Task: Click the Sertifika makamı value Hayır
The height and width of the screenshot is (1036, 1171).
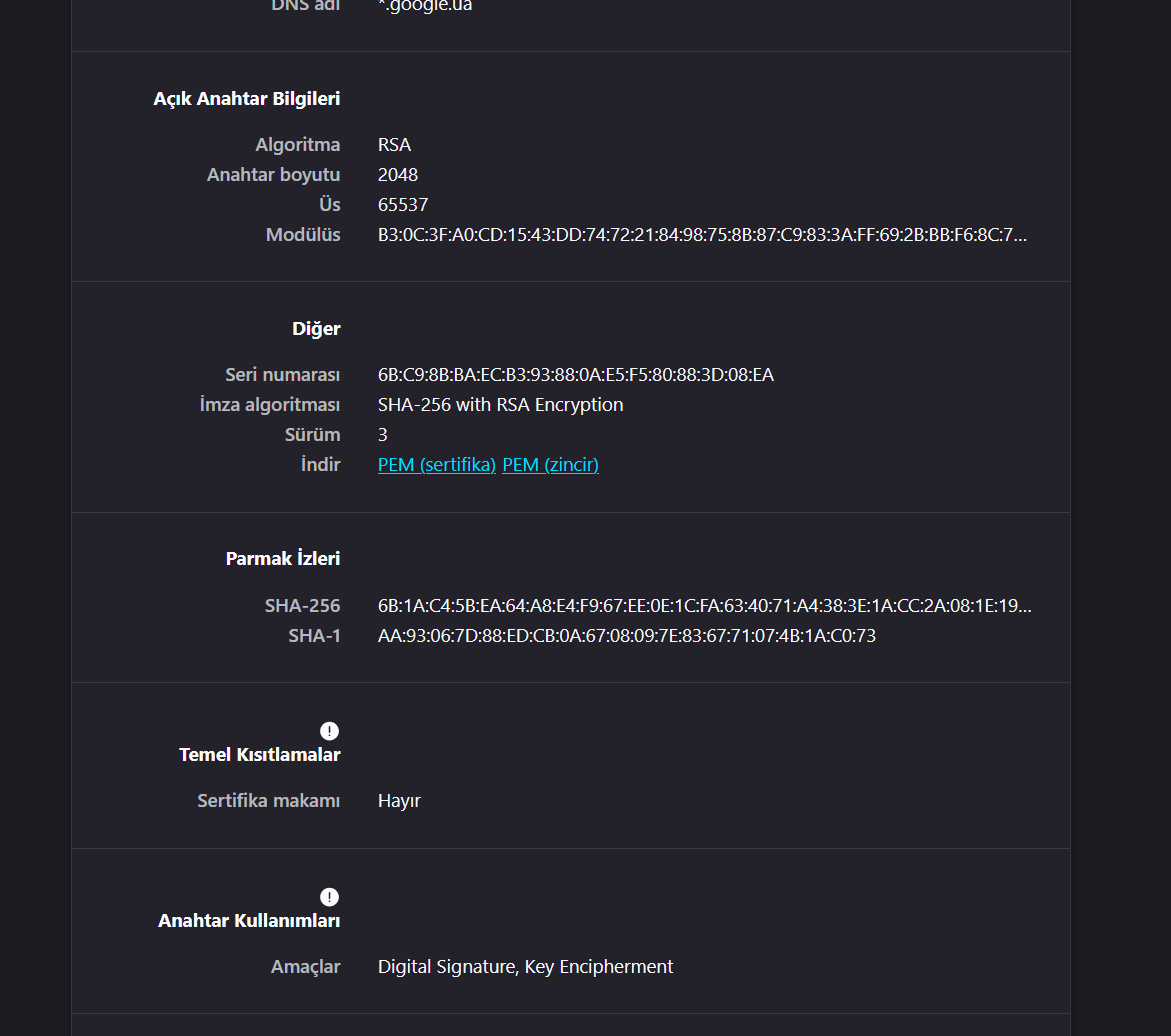Action: [x=400, y=801]
